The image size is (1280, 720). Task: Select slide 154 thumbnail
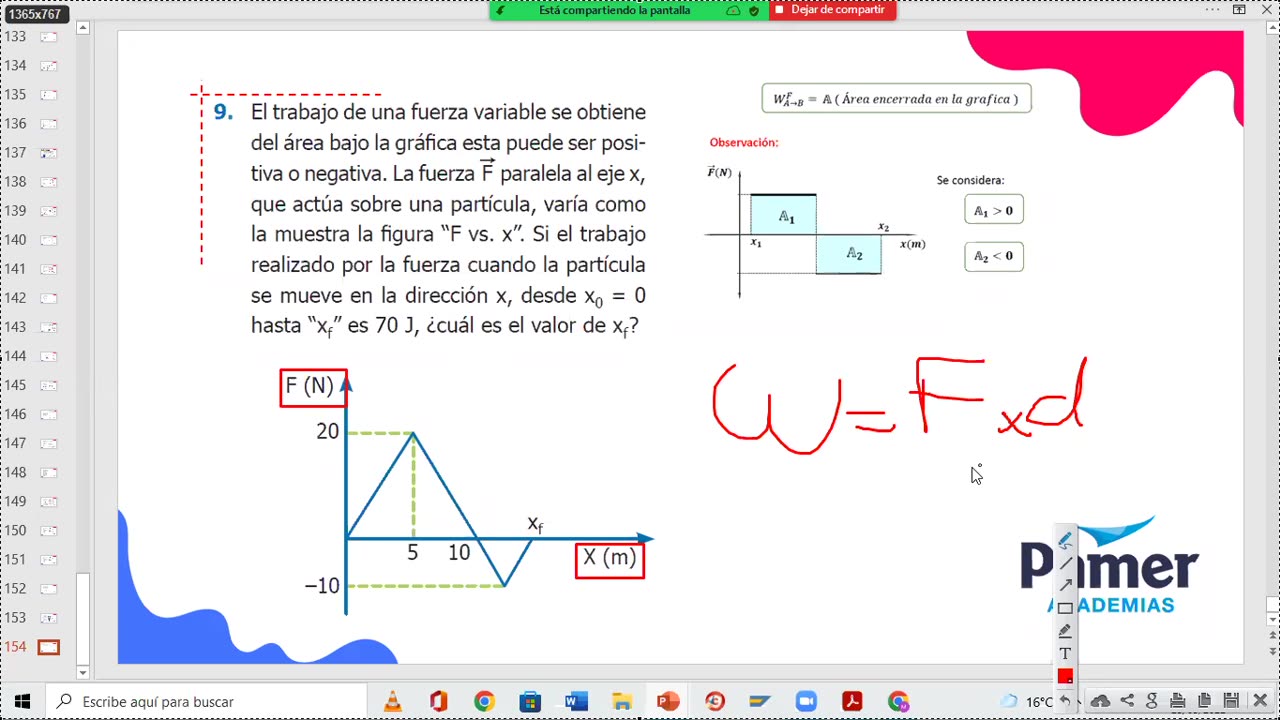coord(48,647)
